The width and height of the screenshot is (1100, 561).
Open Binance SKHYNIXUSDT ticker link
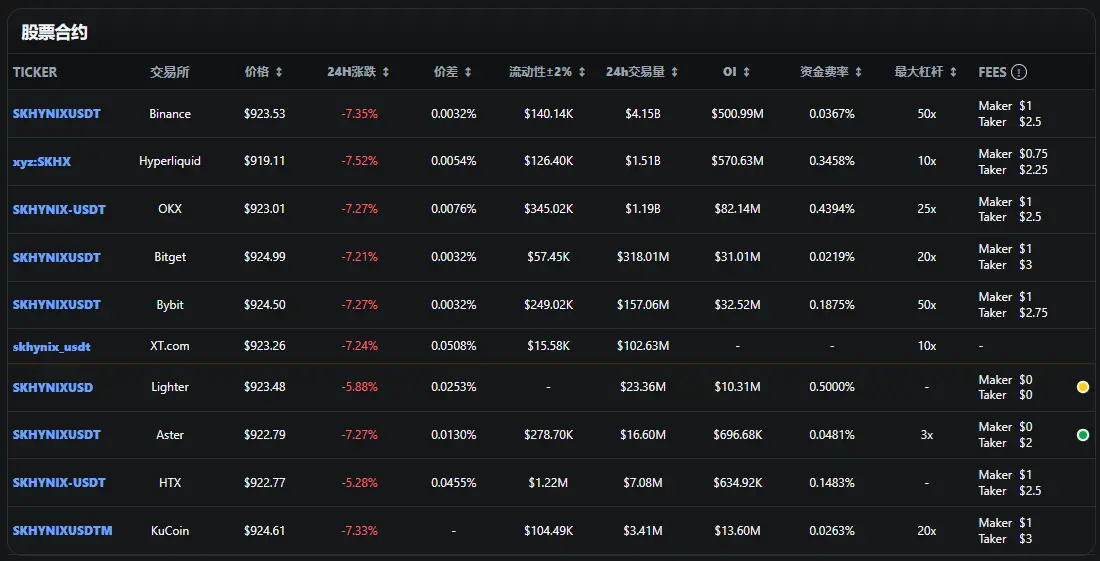pyautogui.click(x=57, y=114)
